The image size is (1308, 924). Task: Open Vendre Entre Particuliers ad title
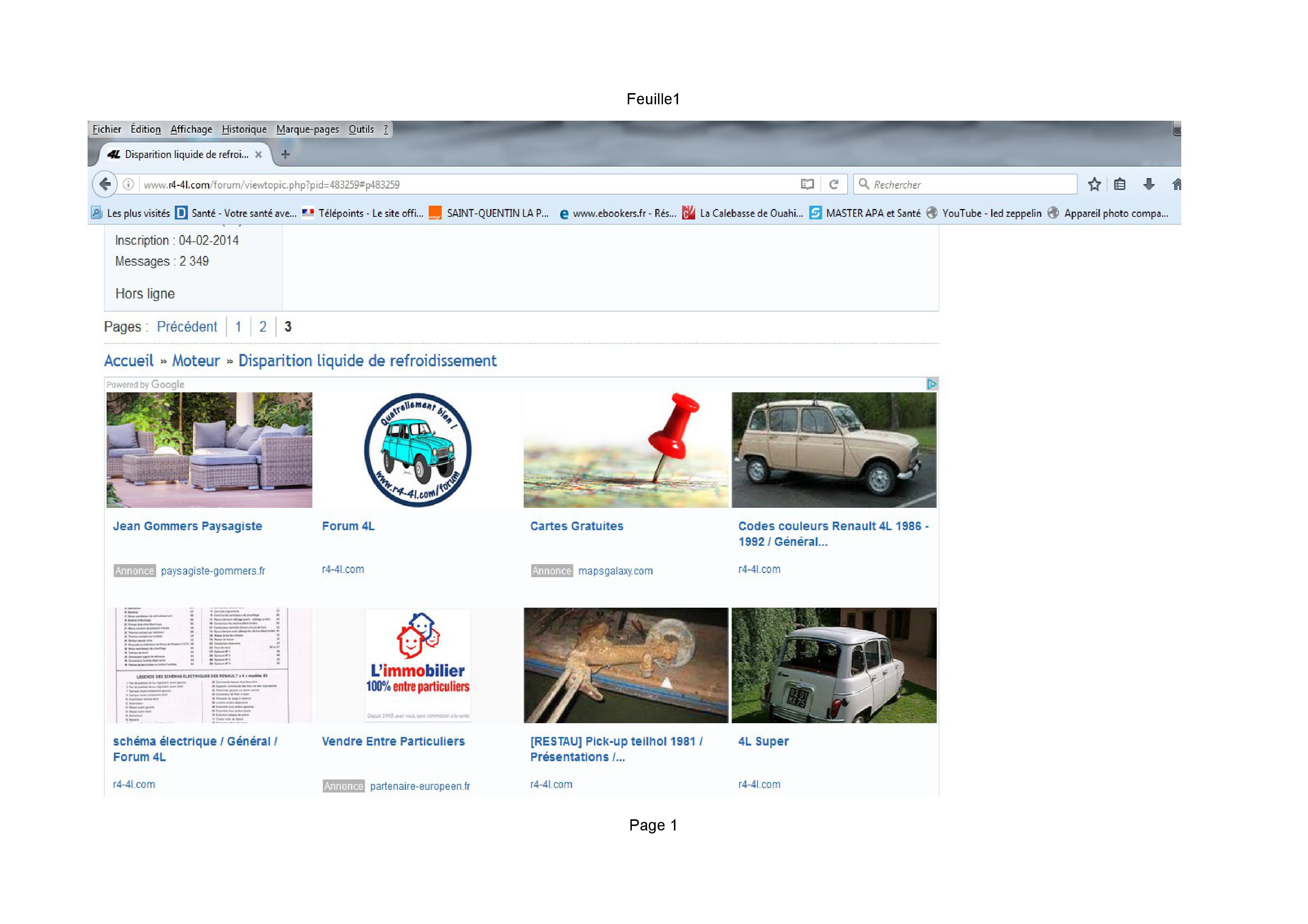point(393,741)
